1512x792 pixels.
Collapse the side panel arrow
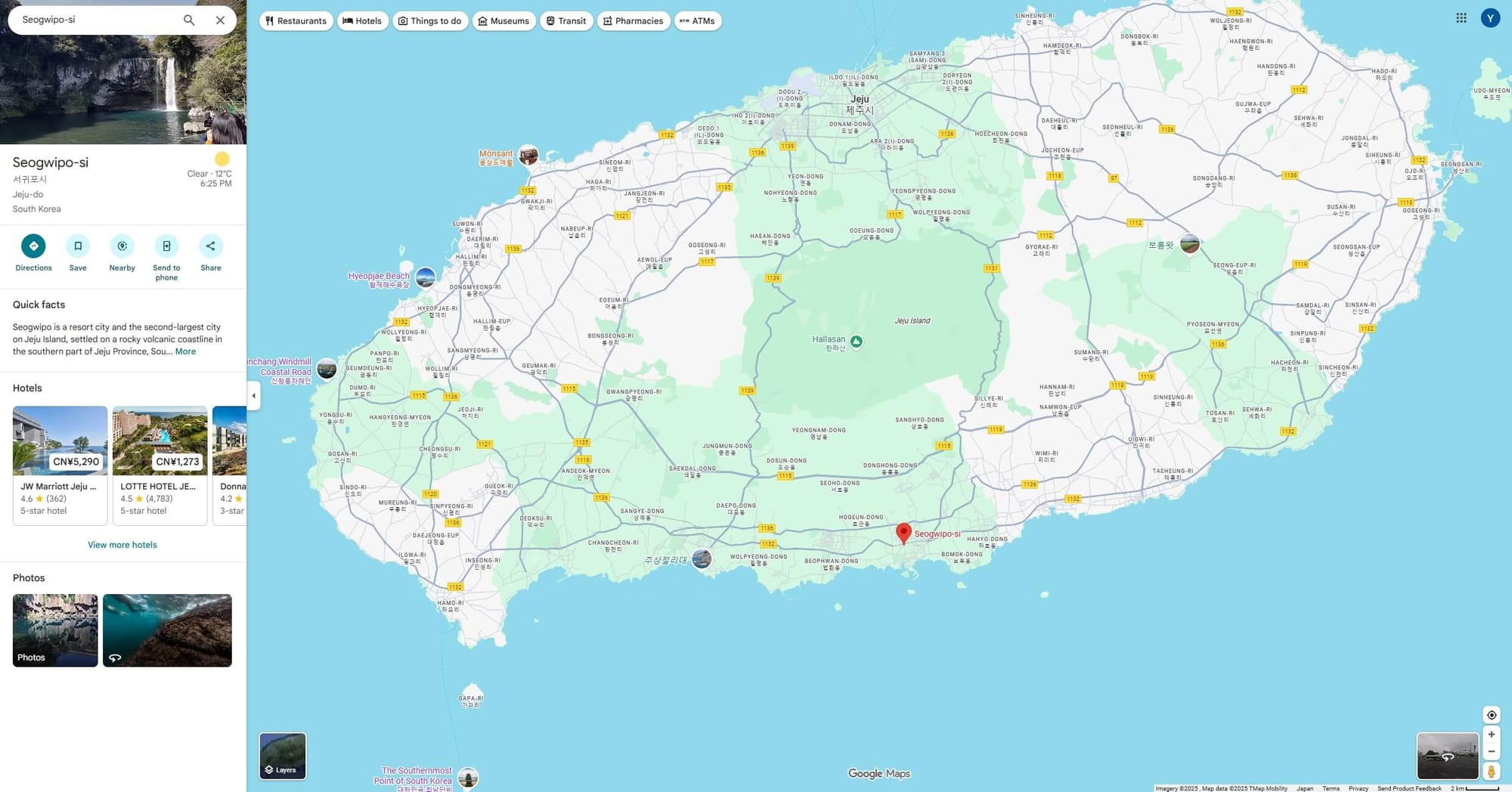(x=254, y=395)
